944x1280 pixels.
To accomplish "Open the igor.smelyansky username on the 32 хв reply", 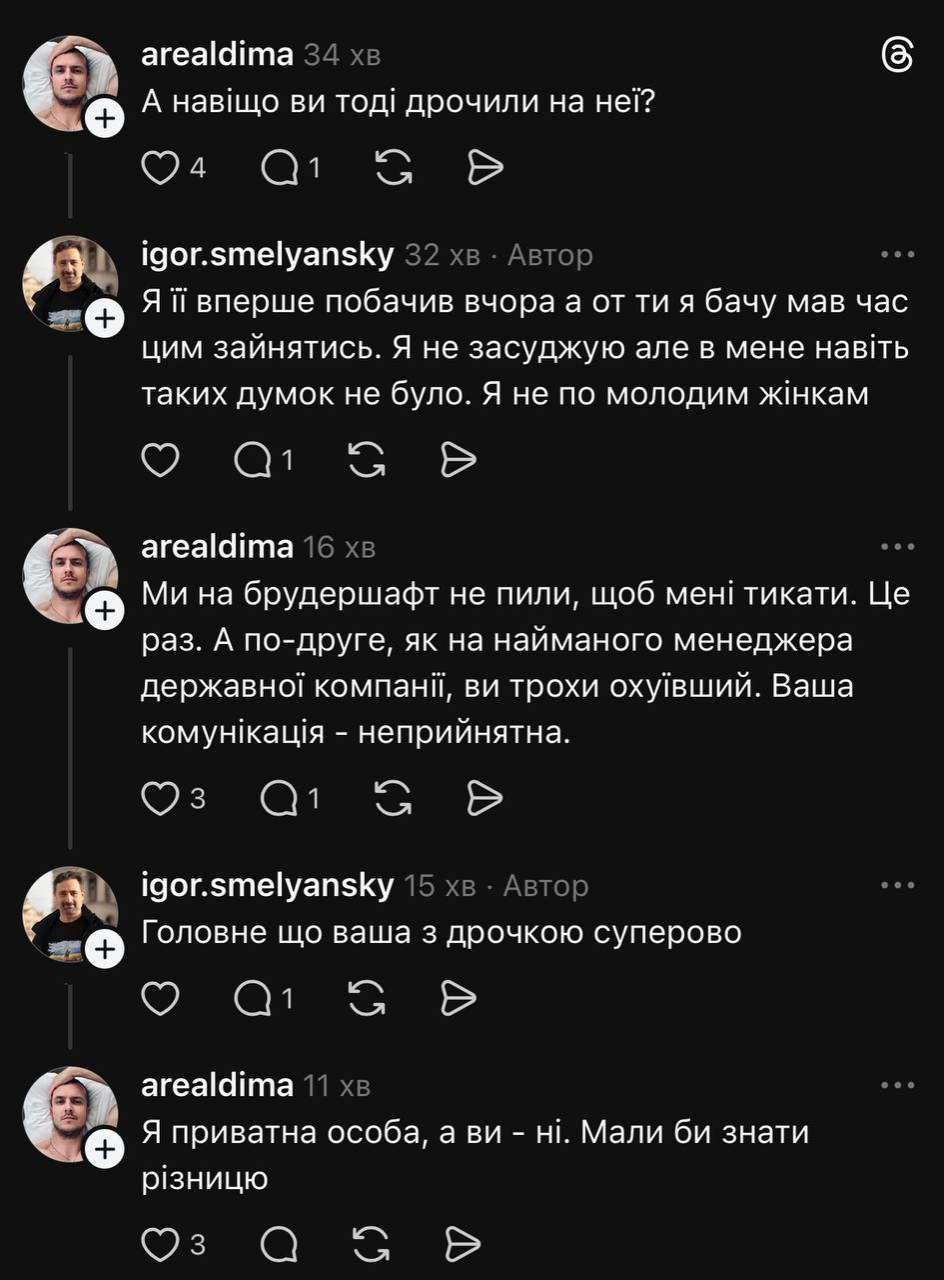I will point(267,255).
